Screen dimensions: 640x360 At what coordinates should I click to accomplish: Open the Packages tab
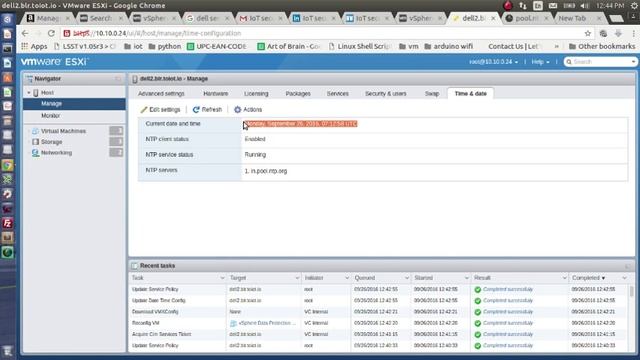(298, 93)
